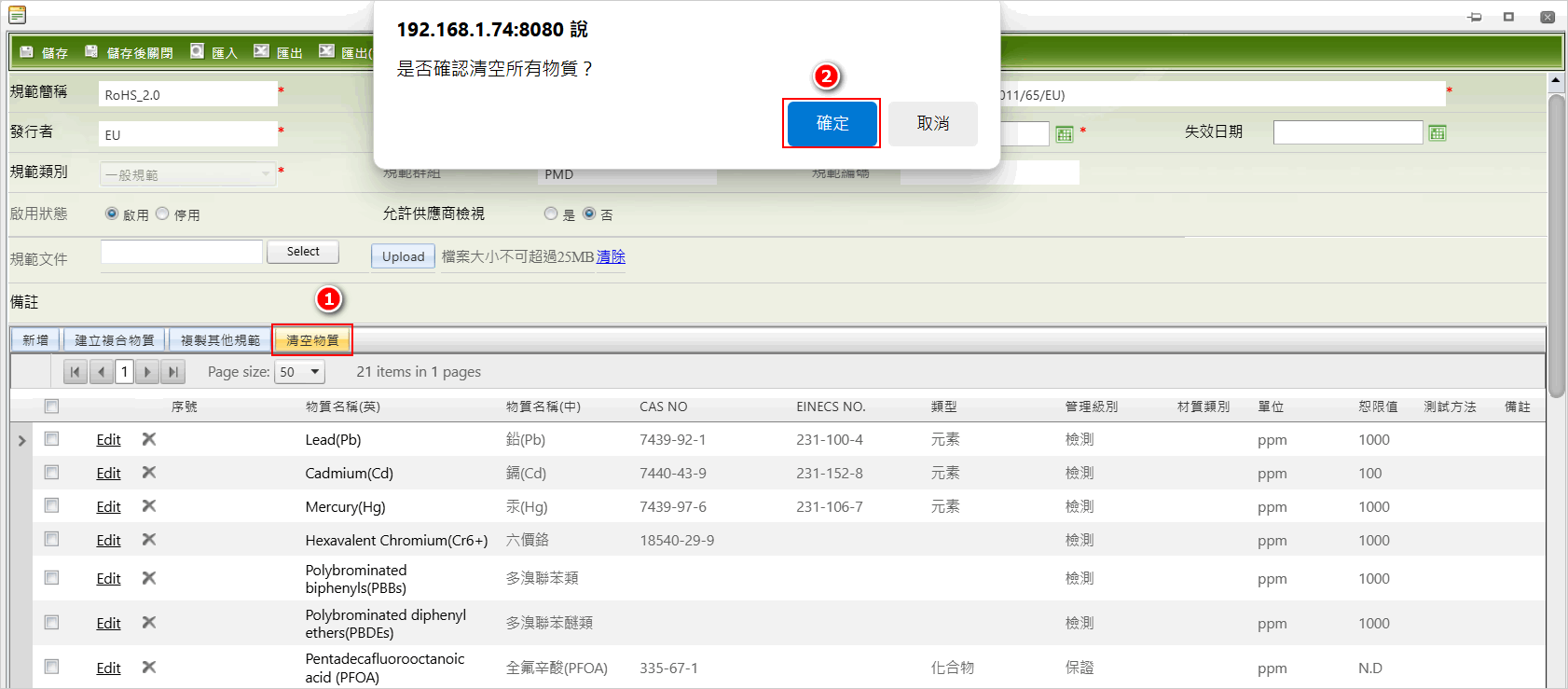This screenshot has width=1568, height=689.
Task: Click the 匯入 import toolbar icon
Action: click(x=197, y=51)
